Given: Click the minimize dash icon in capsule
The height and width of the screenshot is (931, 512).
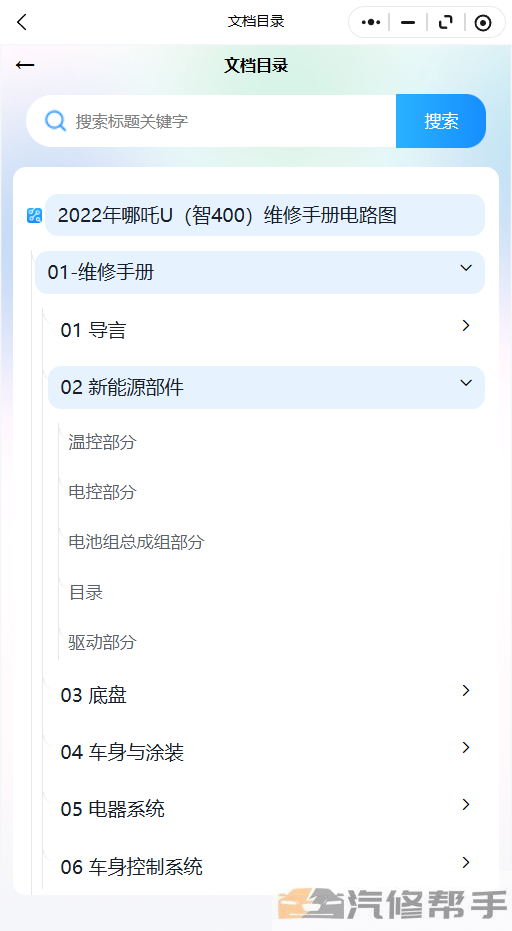Looking at the screenshot, I should point(408,23).
